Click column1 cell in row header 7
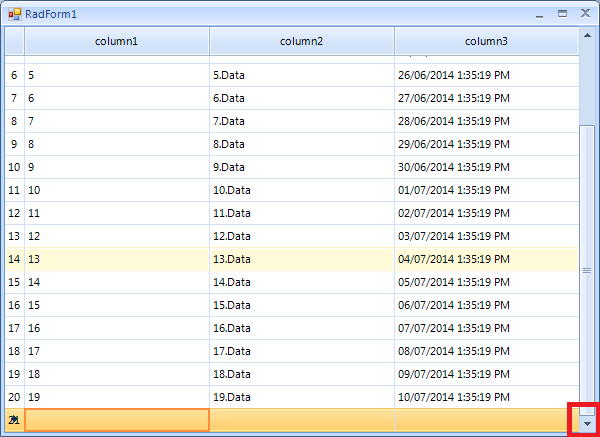Image resolution: width=600 pixels, height=437 pixels. 117,98
